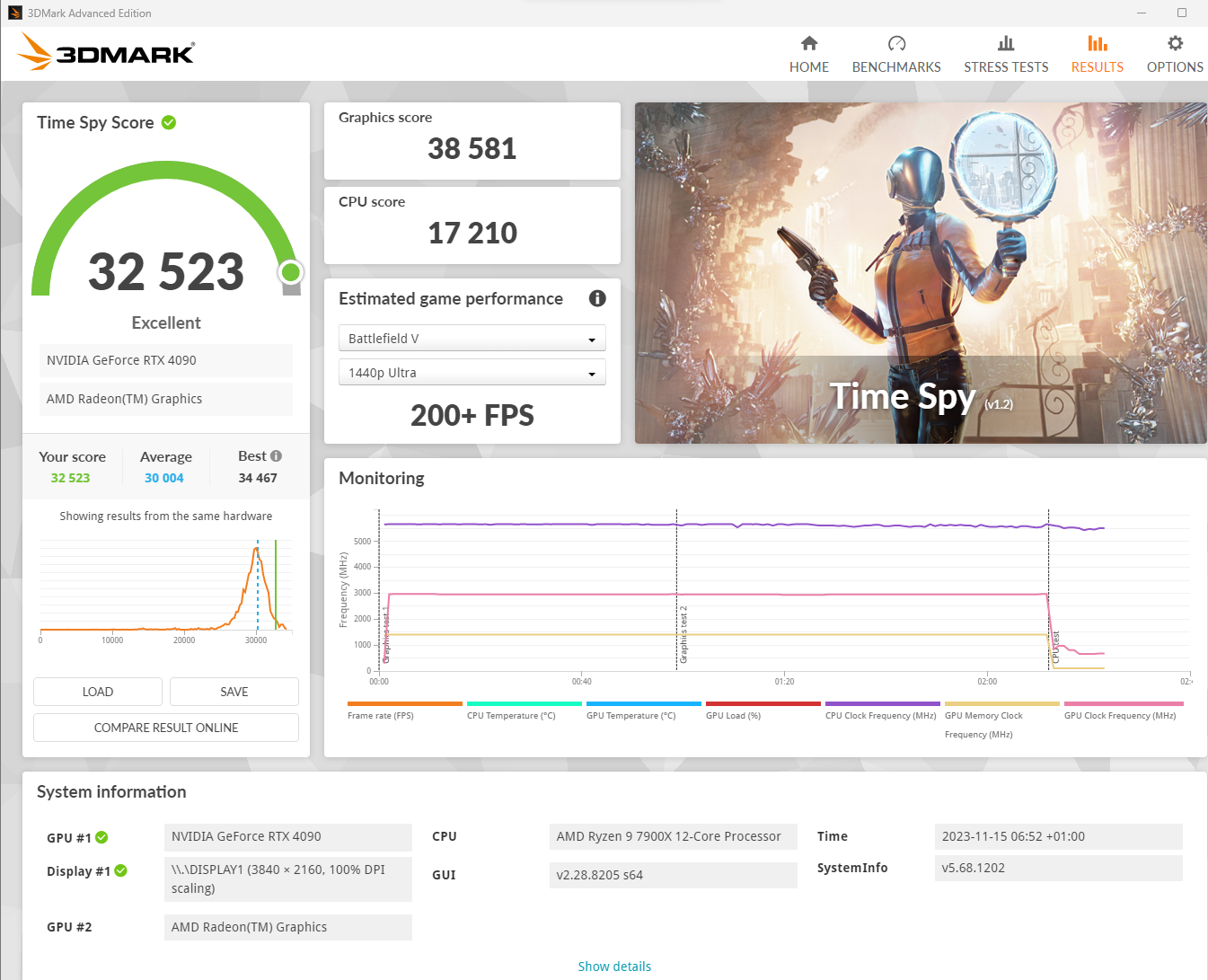This screenshot has height=980, width=1208.
Task: Click the Excellent rating label
Action: 166,322
